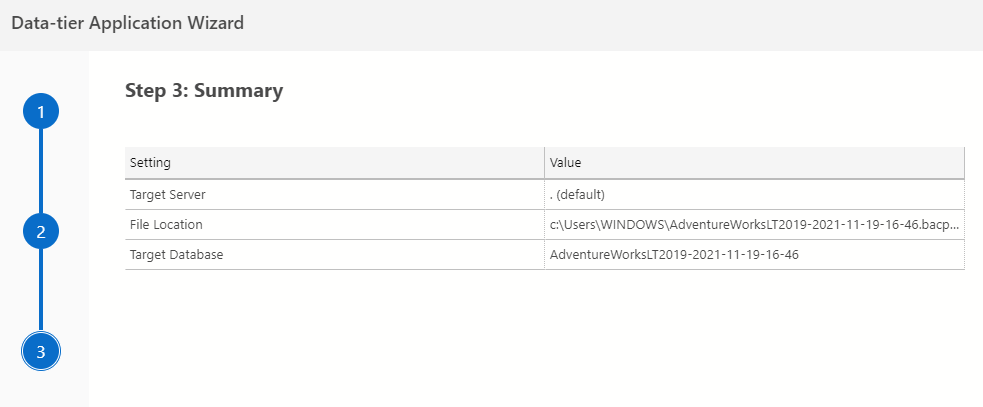Viewport: 983px width, 407px height.
Task: Click the '. (default)' server value
Action: 578,194
